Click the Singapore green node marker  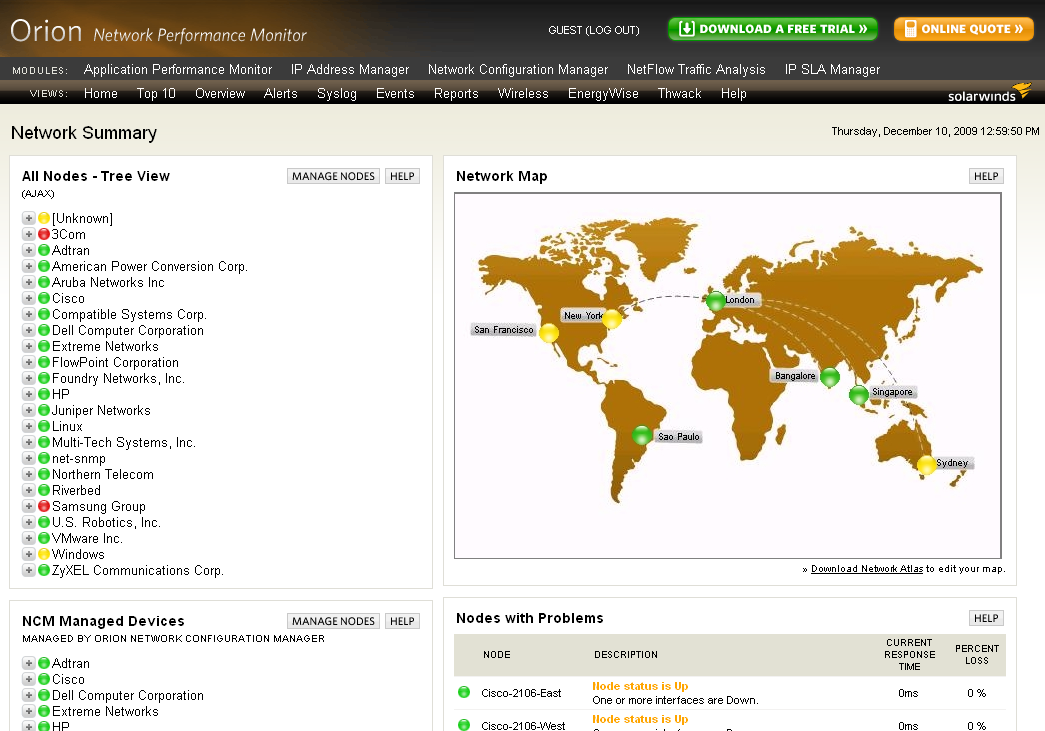[x=858, y=395]
